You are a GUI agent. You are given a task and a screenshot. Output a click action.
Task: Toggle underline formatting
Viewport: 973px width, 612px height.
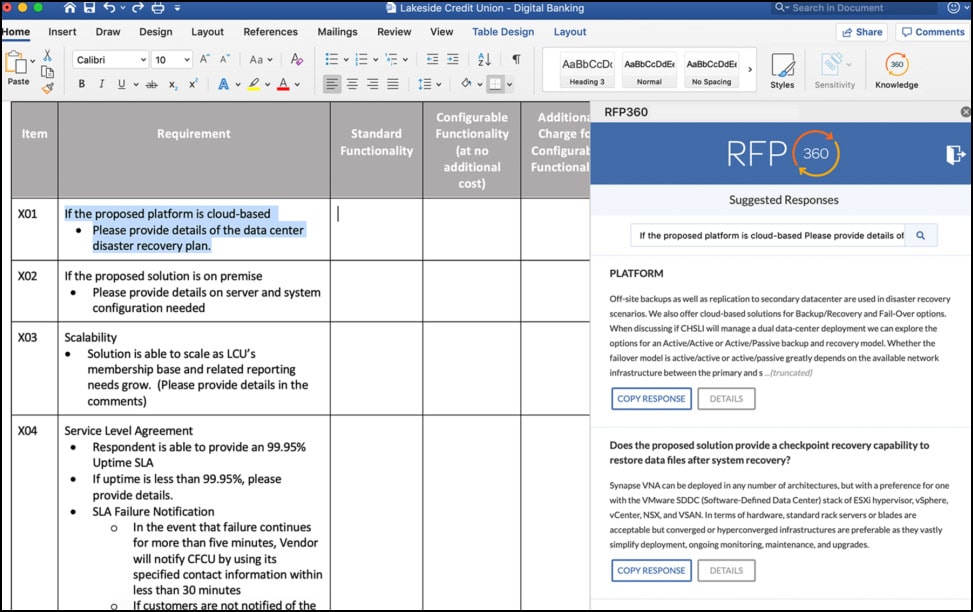coord(121,84)
